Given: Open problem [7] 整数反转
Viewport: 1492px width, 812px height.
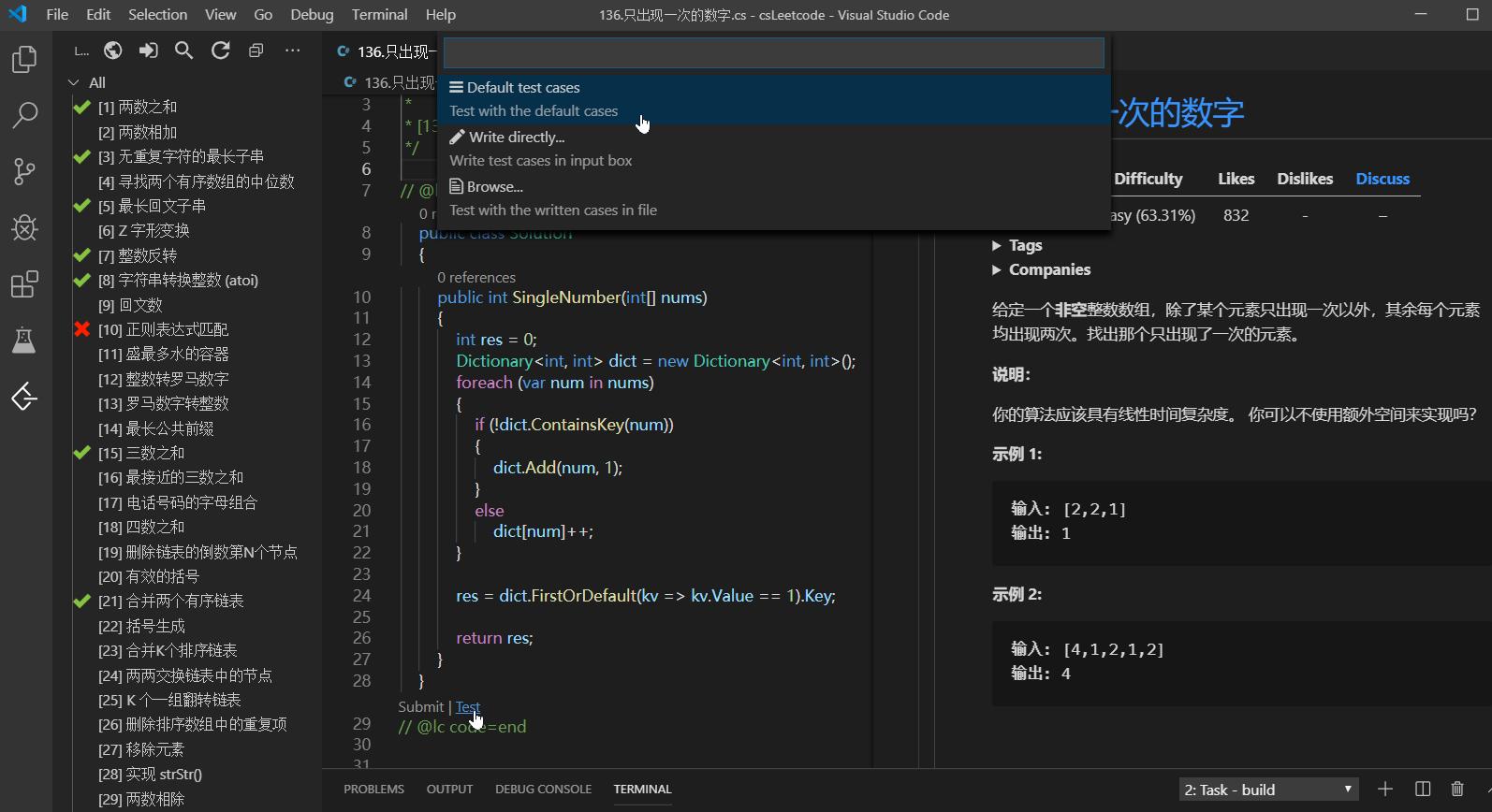Looking at the screenshot, I should (138, 255).
